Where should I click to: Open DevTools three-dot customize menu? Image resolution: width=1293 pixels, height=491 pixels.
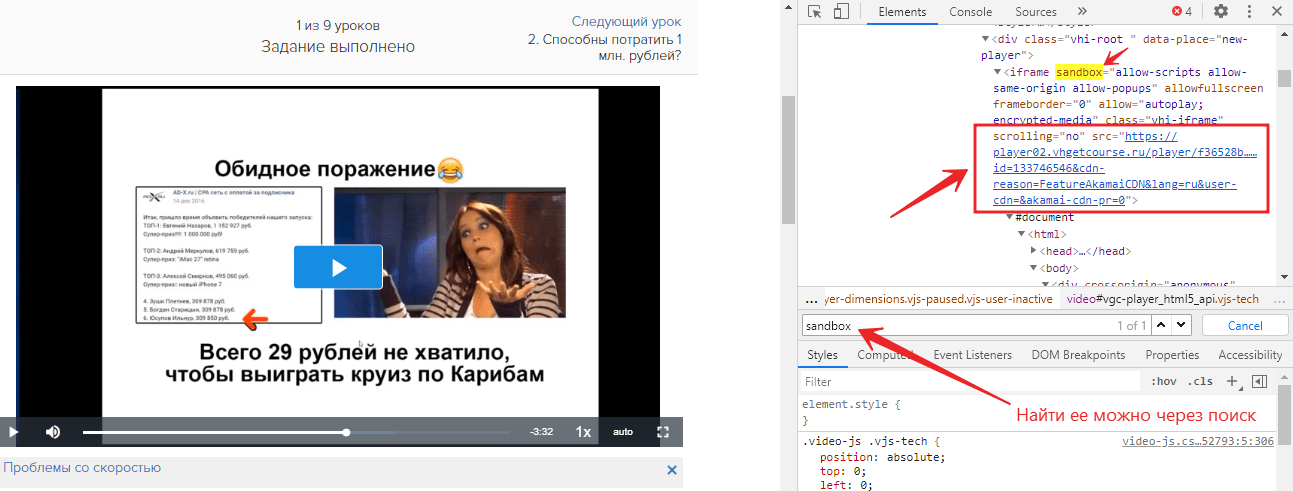1249,12
